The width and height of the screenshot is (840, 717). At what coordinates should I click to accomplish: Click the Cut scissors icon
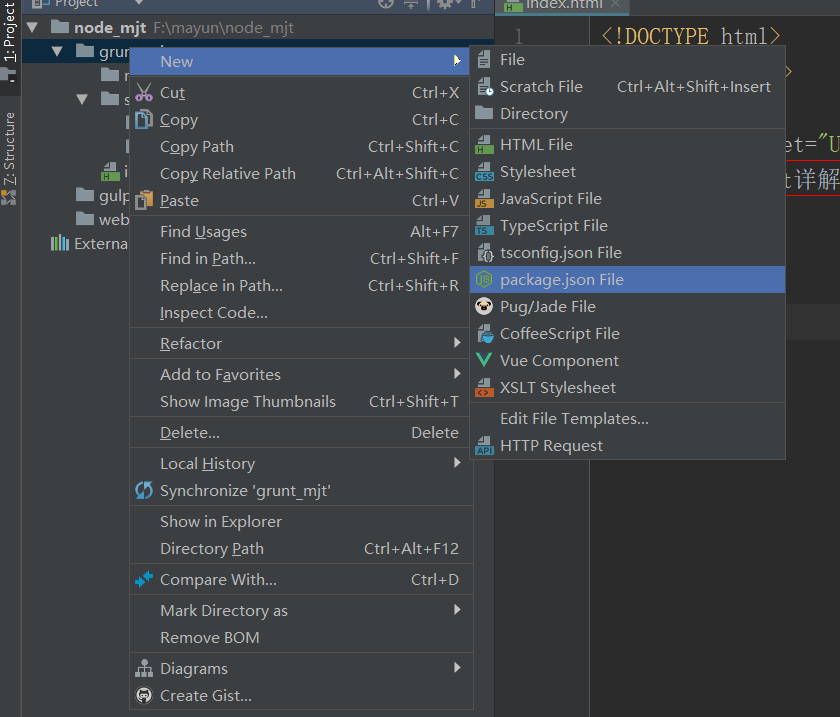pyautogui.click(x=144, y=93)
